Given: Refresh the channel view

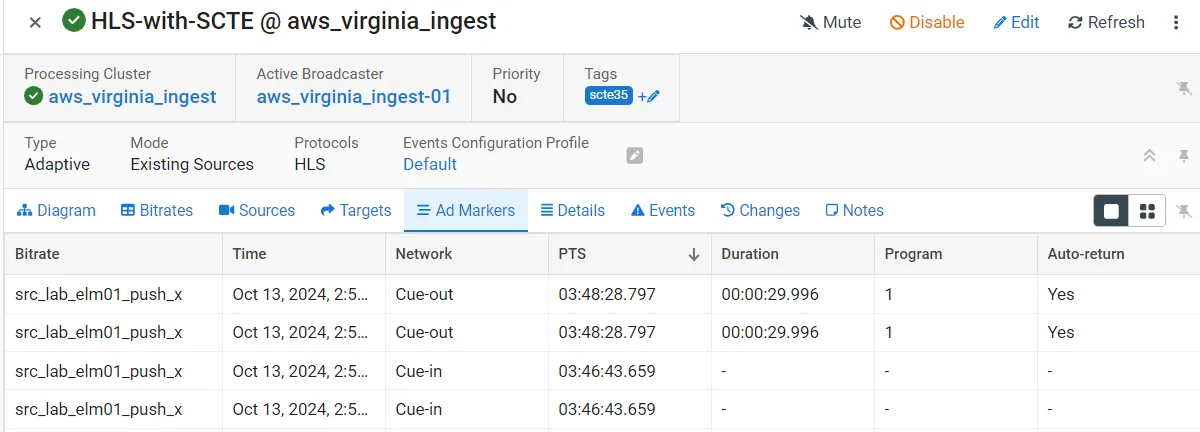Looking at the screenshot, I should pos(1106,22).
